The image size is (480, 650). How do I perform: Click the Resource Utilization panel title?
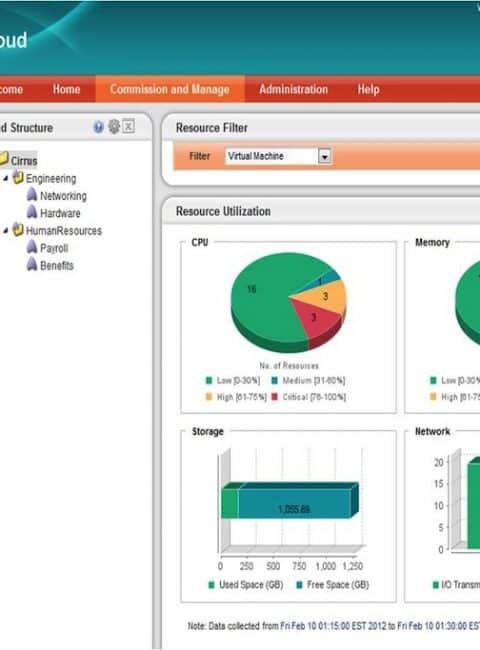coord(223,211)
